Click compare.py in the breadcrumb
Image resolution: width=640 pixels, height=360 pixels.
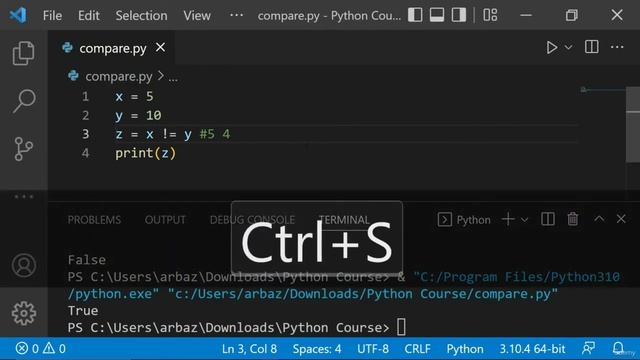pyautogui.click(x=118, y=76)
